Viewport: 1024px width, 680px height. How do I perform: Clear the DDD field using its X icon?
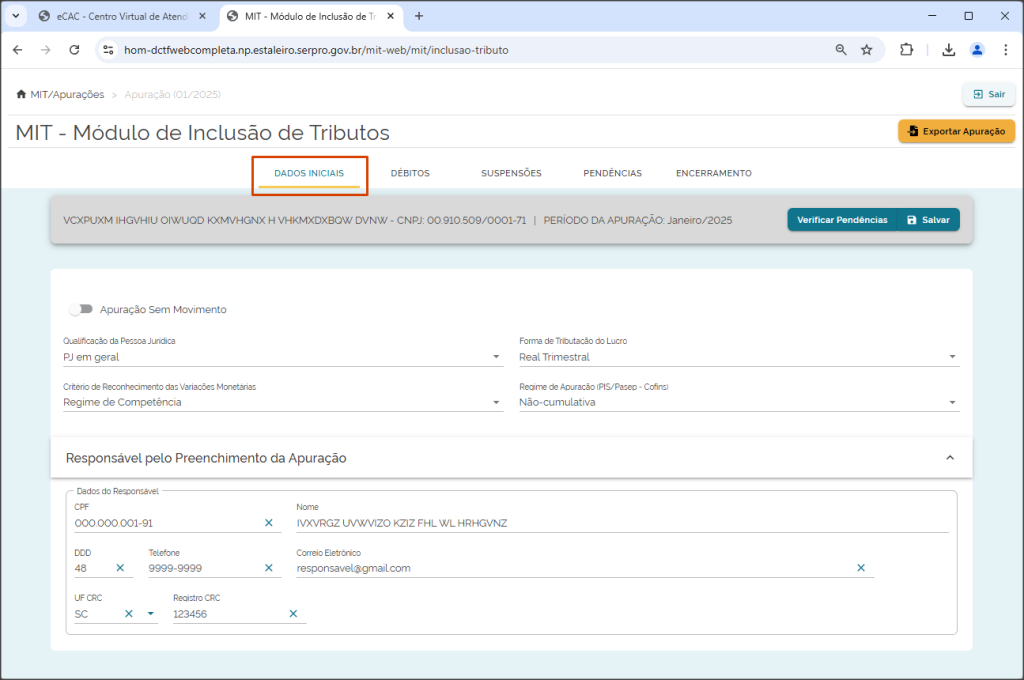[x=120, y=568]
